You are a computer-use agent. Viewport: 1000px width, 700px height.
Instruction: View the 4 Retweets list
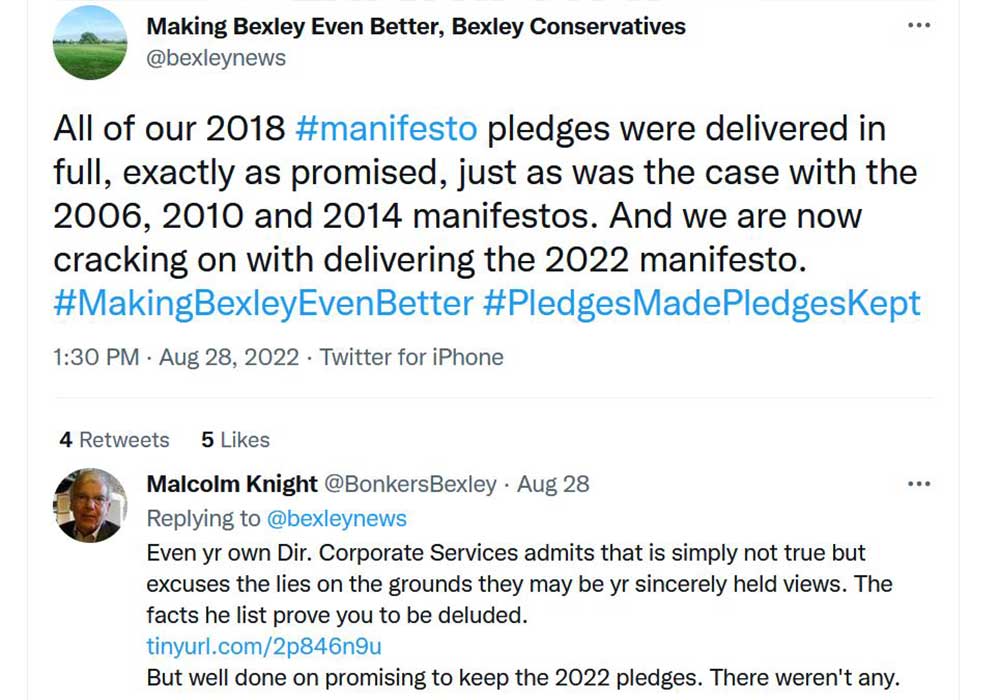[x=114, y=440]
